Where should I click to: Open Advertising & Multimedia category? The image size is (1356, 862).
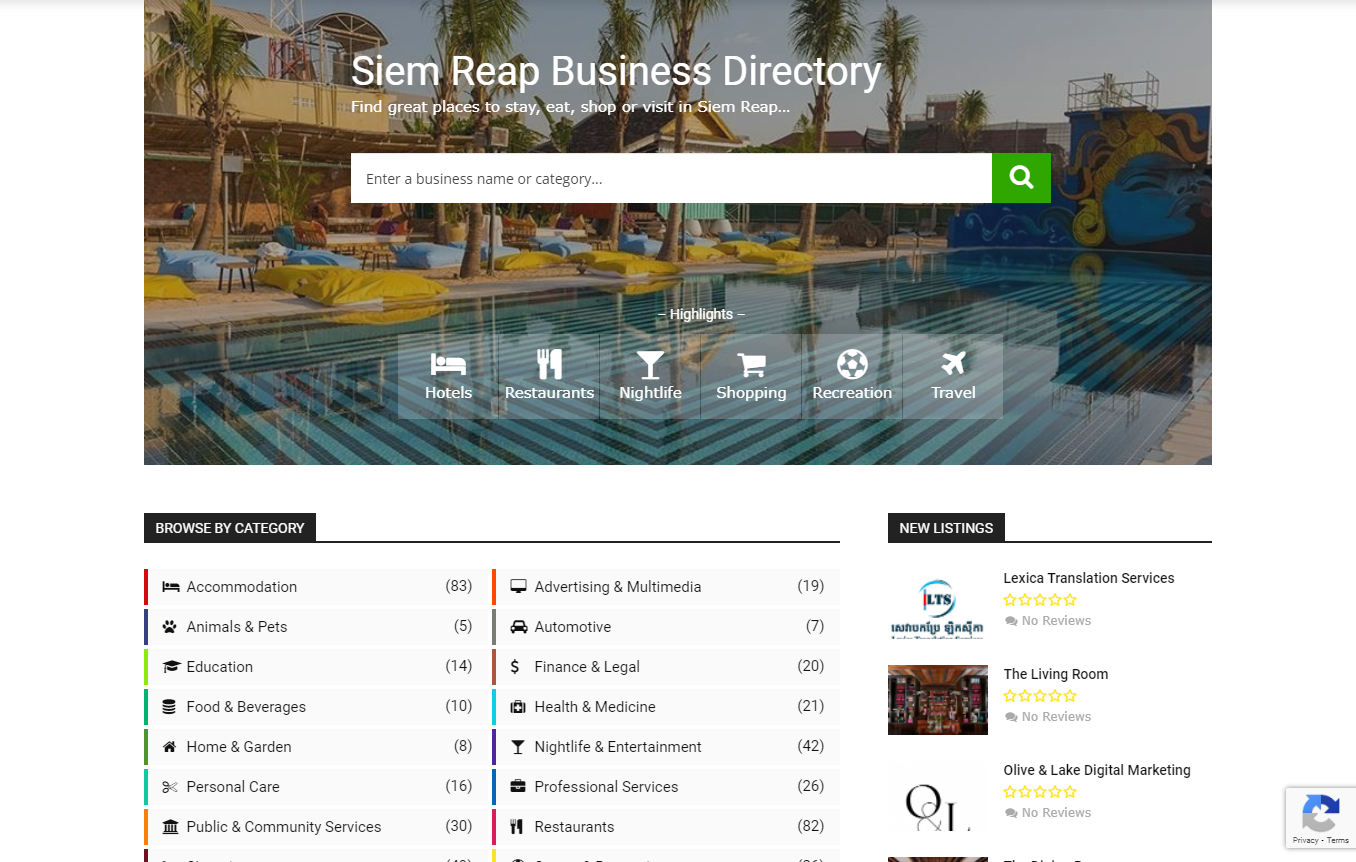click(x=617, y=587)
